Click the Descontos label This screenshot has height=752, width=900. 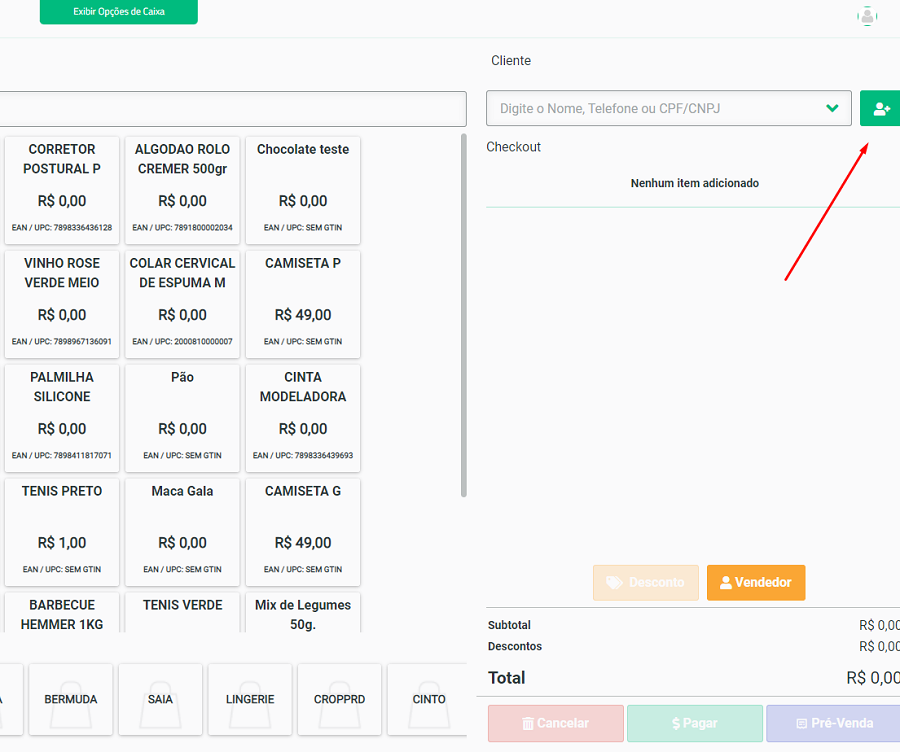[515, 646]
